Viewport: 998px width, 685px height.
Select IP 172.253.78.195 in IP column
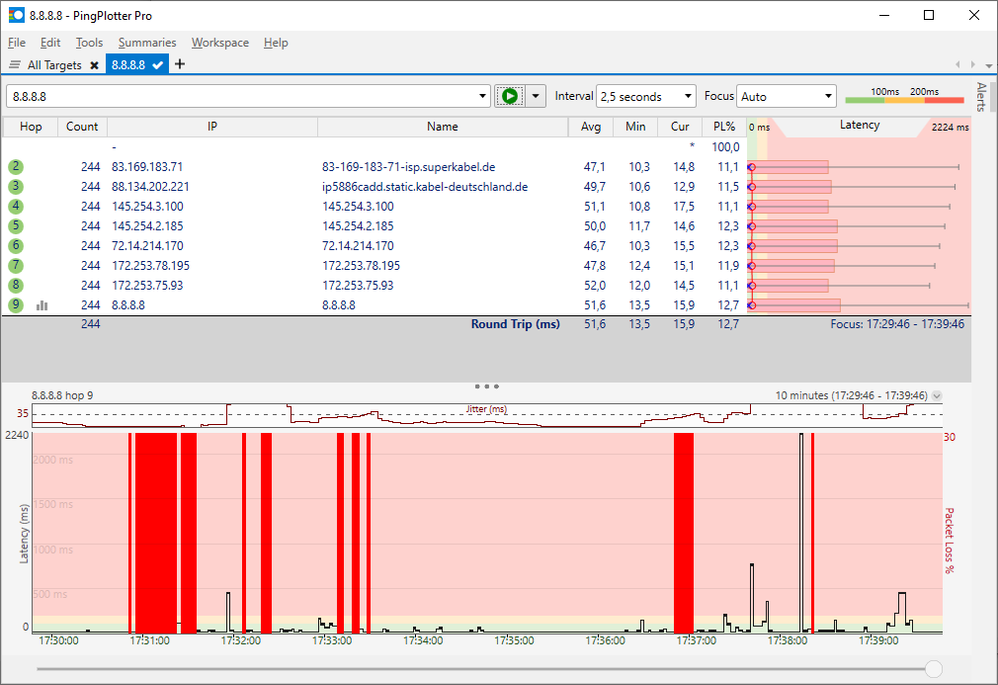[x=151, y=265]
